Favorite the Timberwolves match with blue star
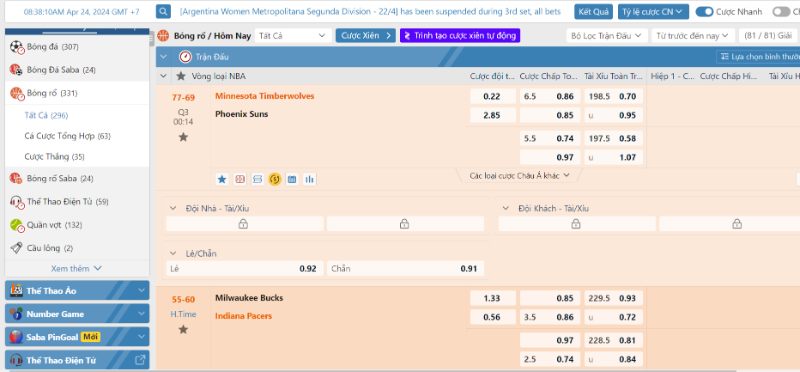The height and width of the screenshot is (372, 800). 222,179
